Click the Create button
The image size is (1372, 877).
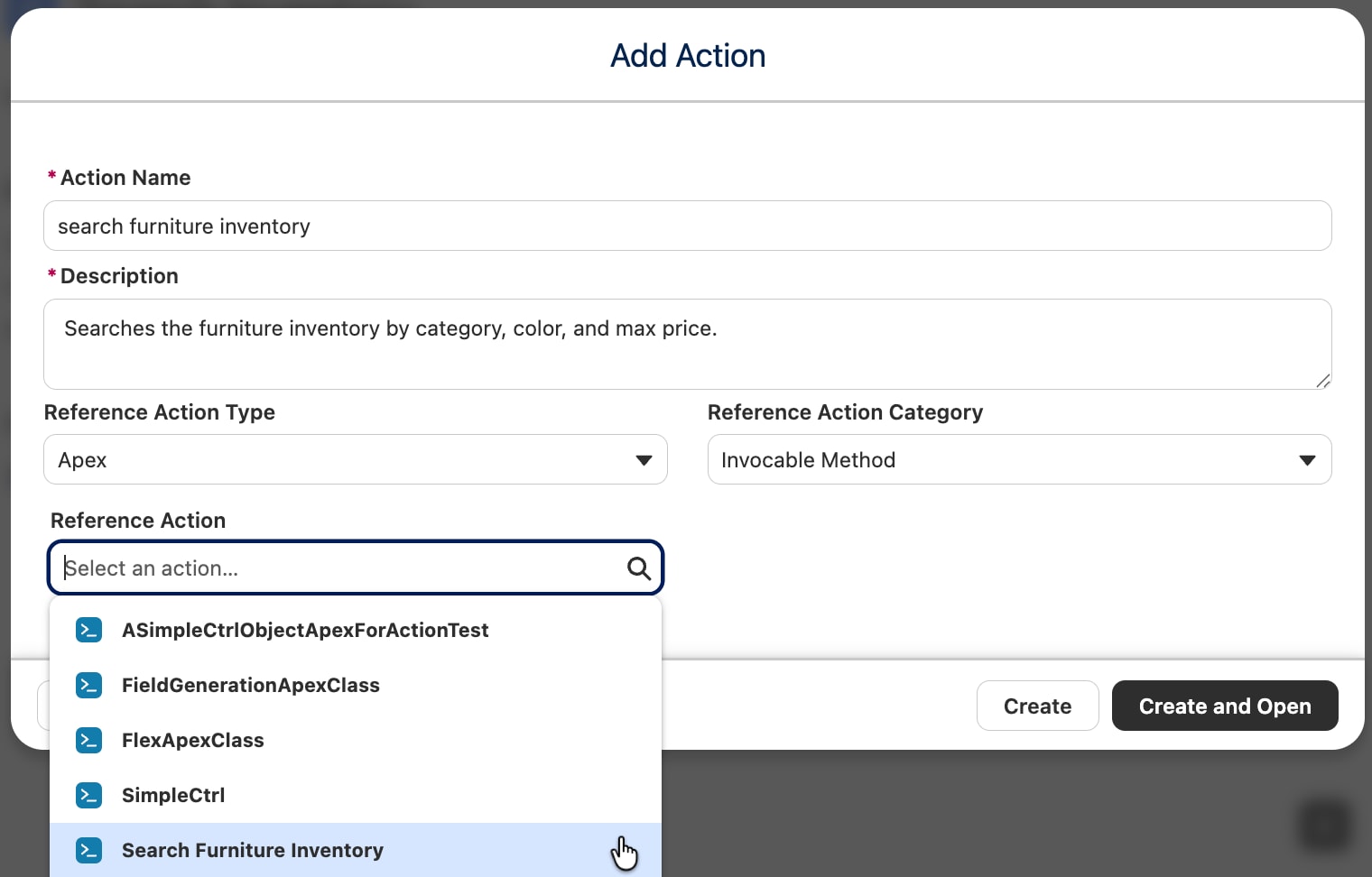1038,706
